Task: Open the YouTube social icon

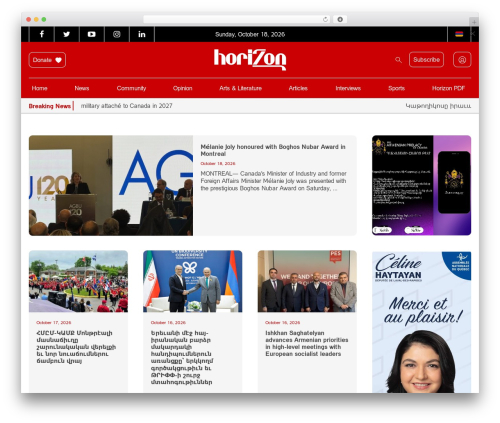Action: point(92,34)
